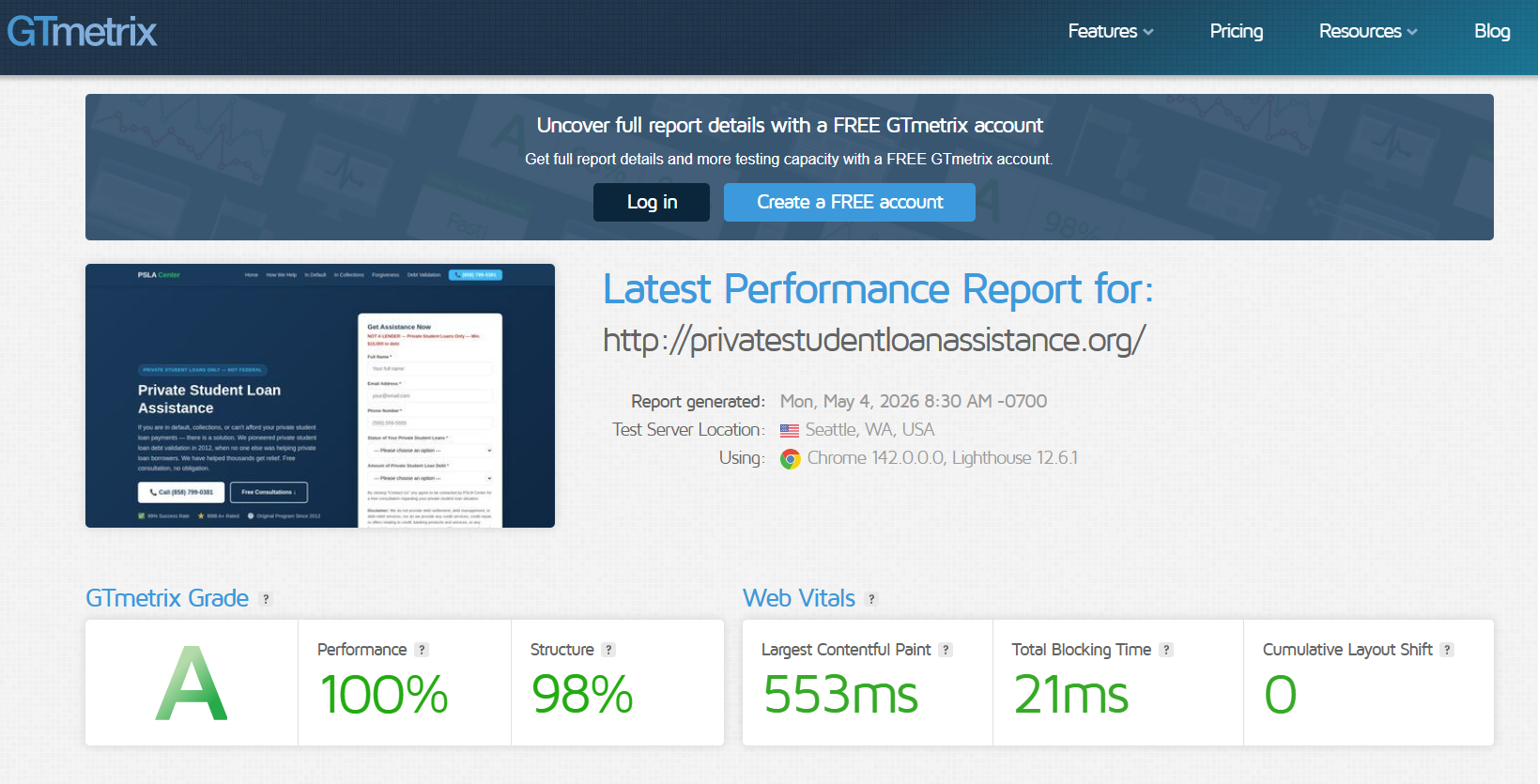This screenshot has height=784, width=1540.
Task: Click the 98% Structure score
Action: [x=582, y=694]
